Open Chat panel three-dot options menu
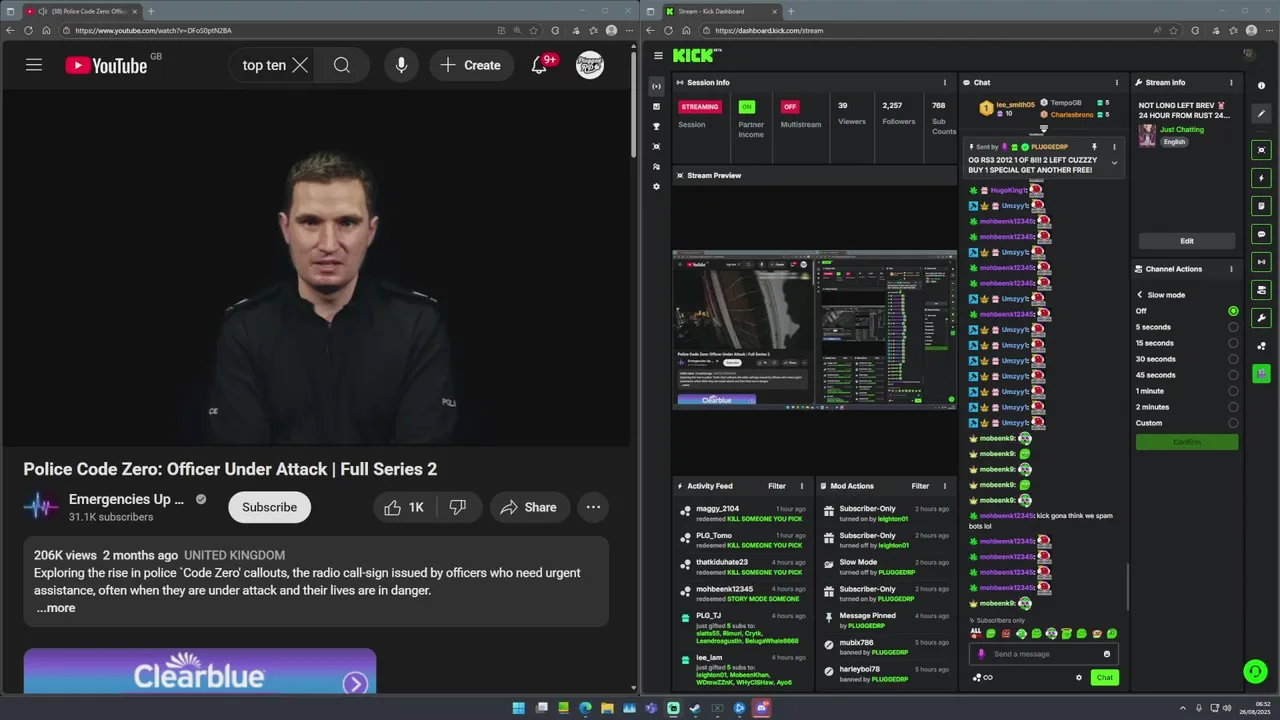 [1117, 83]
